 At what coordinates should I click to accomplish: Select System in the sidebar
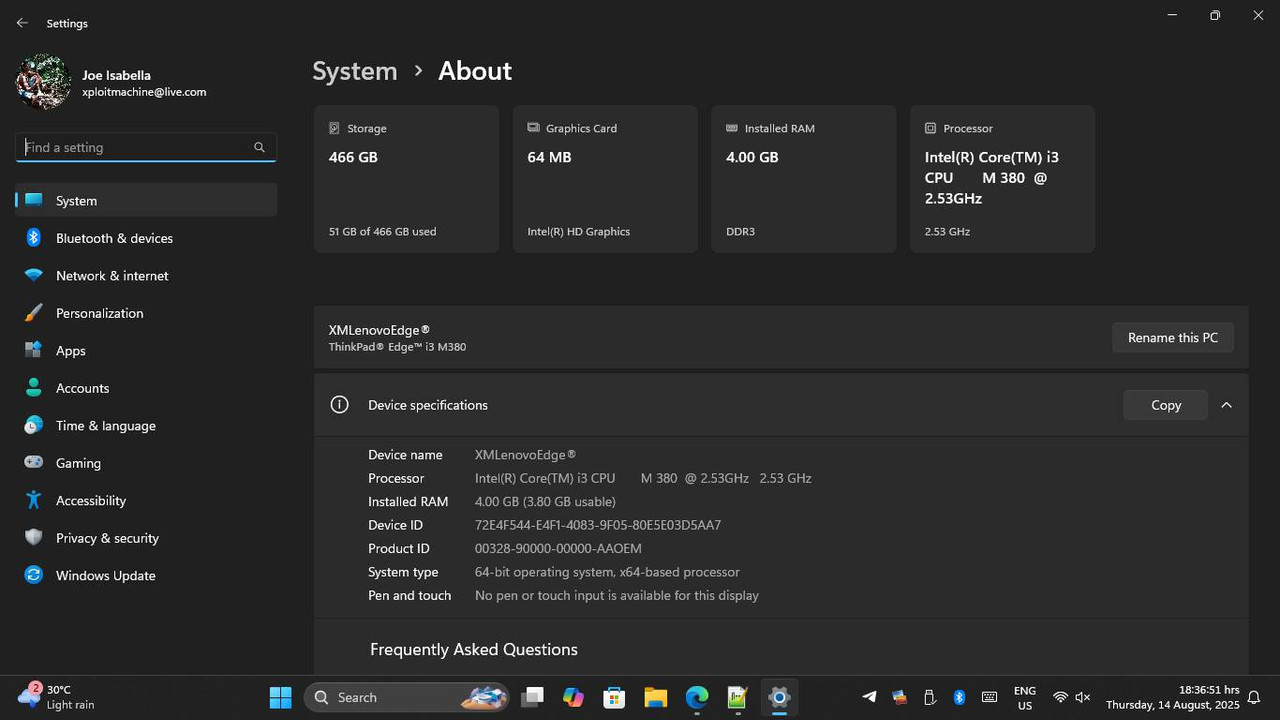(x=146, y=200)
